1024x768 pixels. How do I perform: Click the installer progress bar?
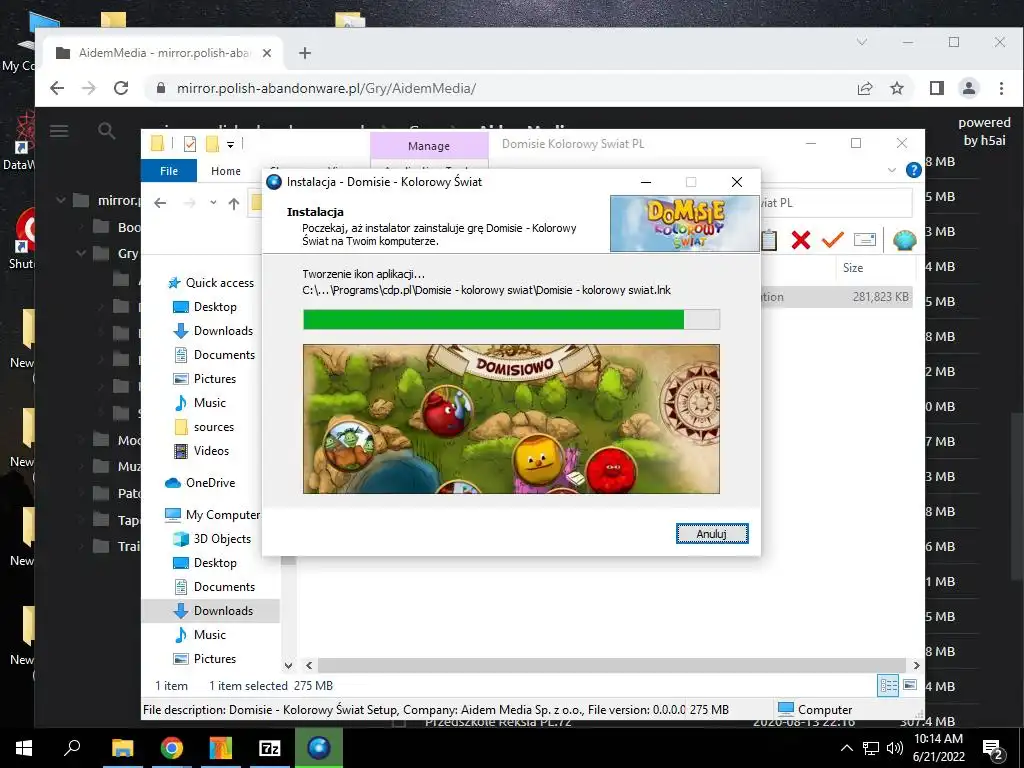pos(511,319)
